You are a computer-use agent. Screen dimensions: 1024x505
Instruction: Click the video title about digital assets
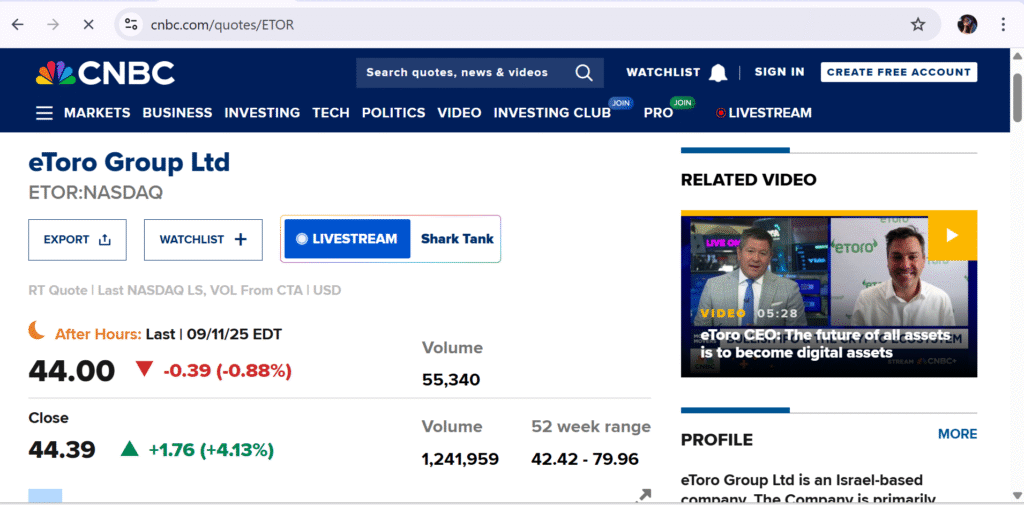pyautogui.click(x=825, y=344)
